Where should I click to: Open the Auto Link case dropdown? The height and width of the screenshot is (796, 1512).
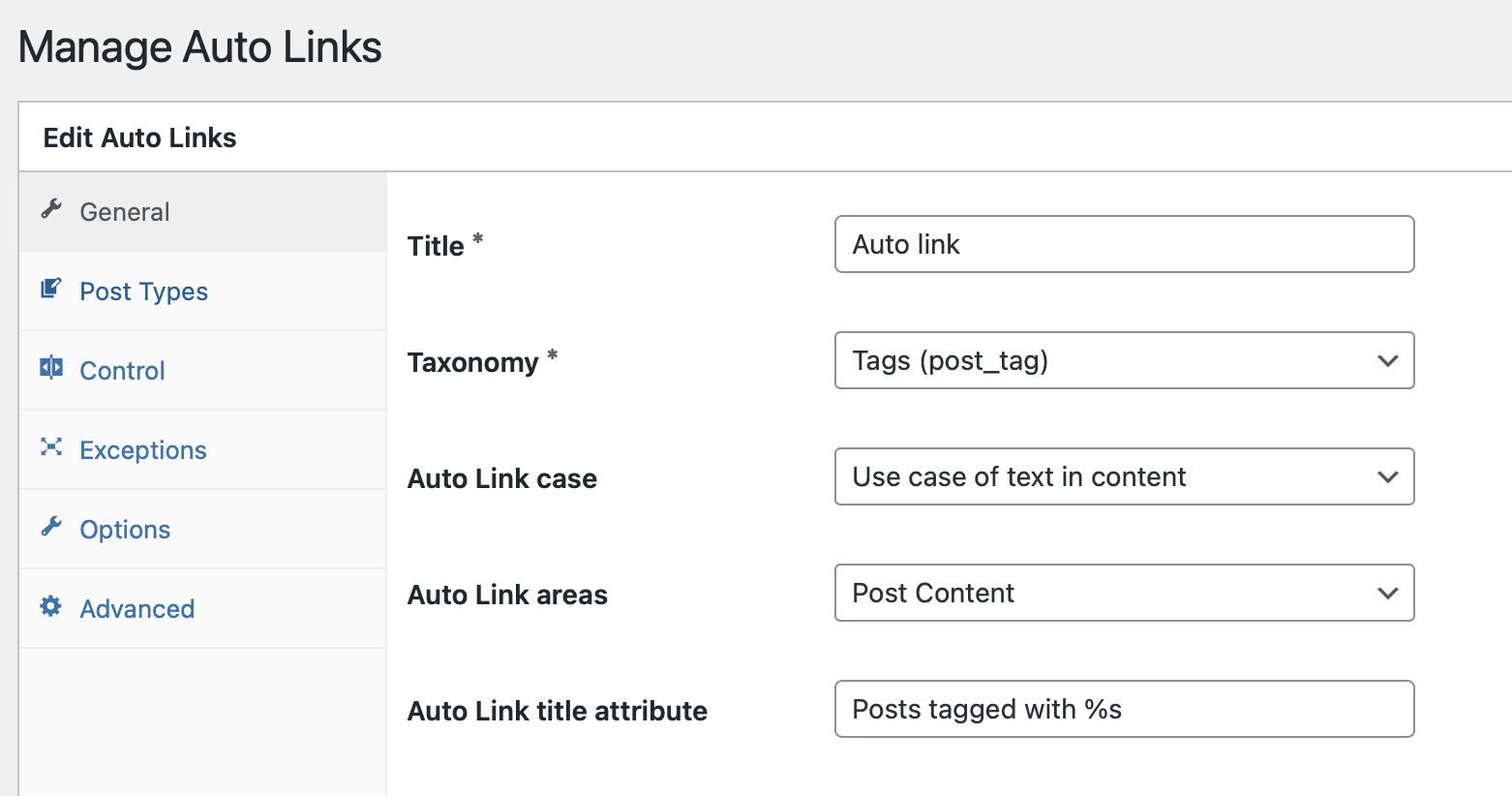[x=1124, y=476]
